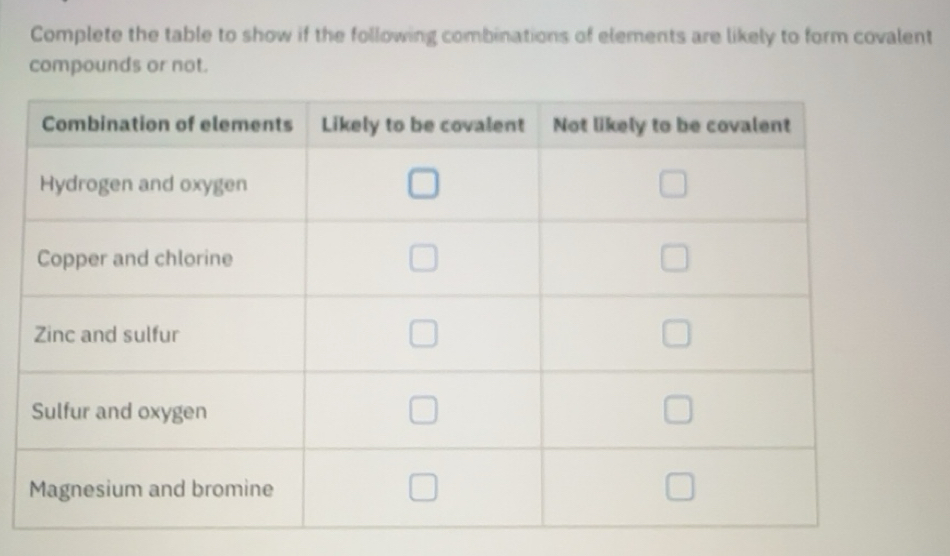Enable not likely covalent checkbox for Magnesium and bromine
The image size is (950, 556).
(x=678, y=487)
